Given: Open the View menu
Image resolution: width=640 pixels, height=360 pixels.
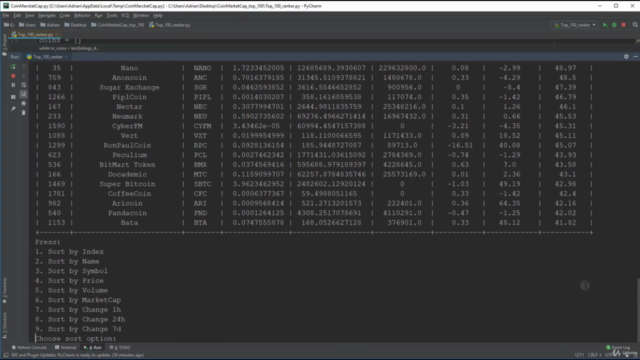Looking at the screenshot, I should tap(30, 16).
